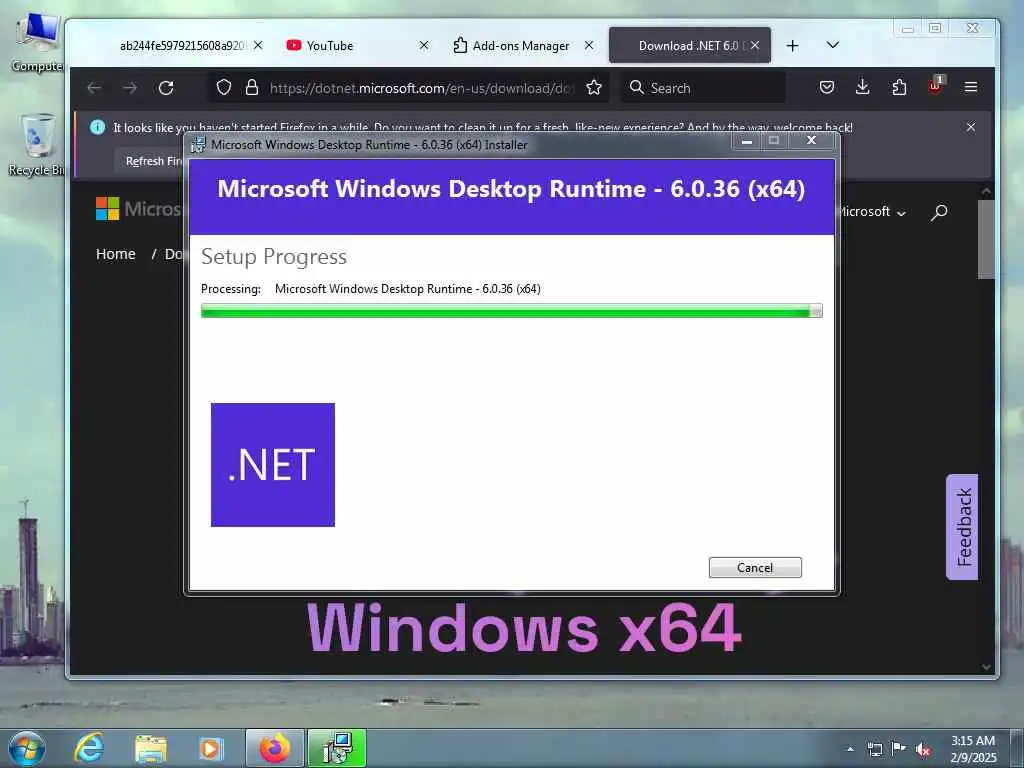Go forward in Firefox

[x=130, y=88]
